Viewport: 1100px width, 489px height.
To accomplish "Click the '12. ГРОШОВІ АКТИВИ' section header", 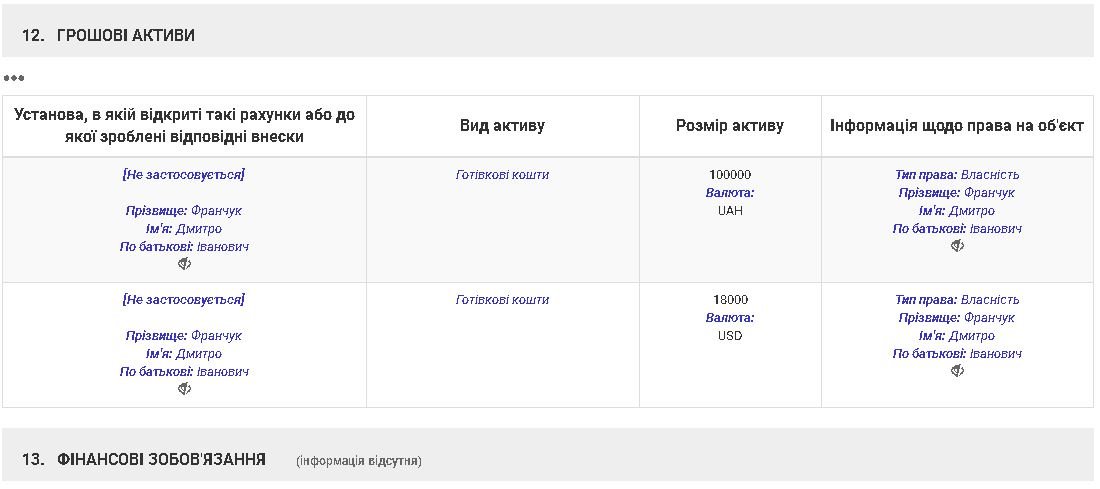I will pyautogui.click(x=108, y=35).
